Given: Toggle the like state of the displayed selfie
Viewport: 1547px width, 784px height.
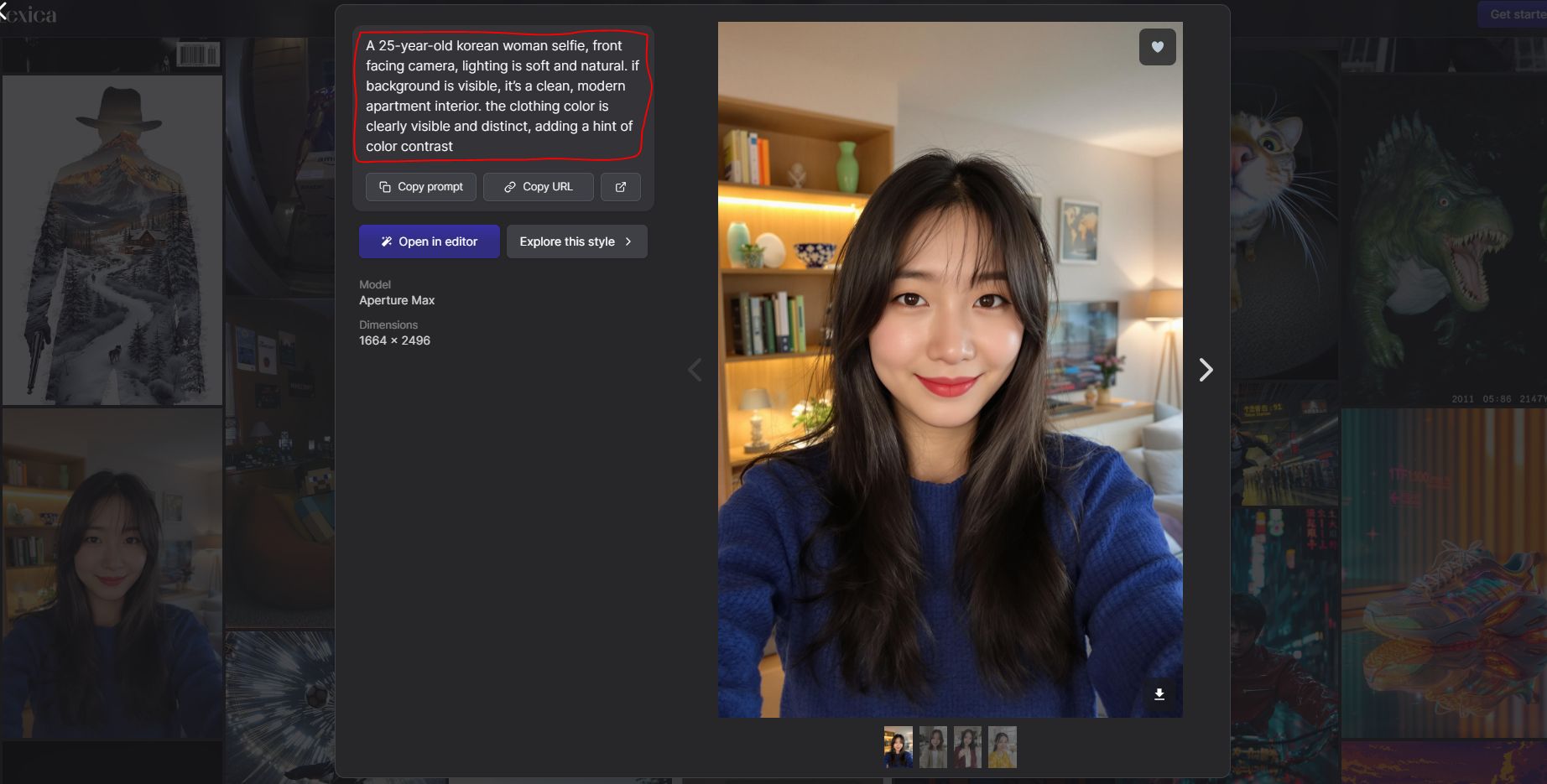Looking at the screenshot, I should [1157, 47].
